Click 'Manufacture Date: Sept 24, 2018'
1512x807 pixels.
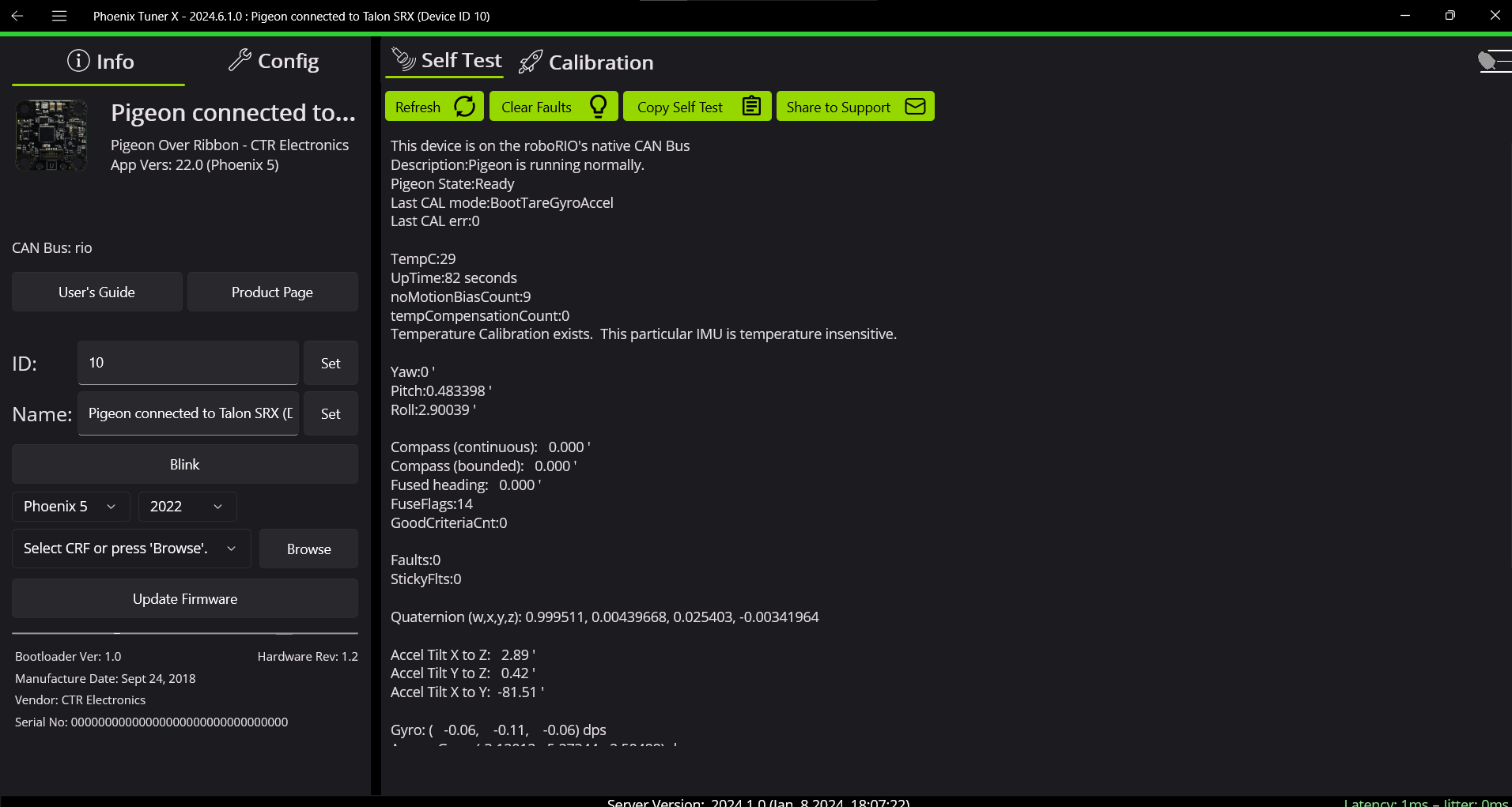pos(105,678)
